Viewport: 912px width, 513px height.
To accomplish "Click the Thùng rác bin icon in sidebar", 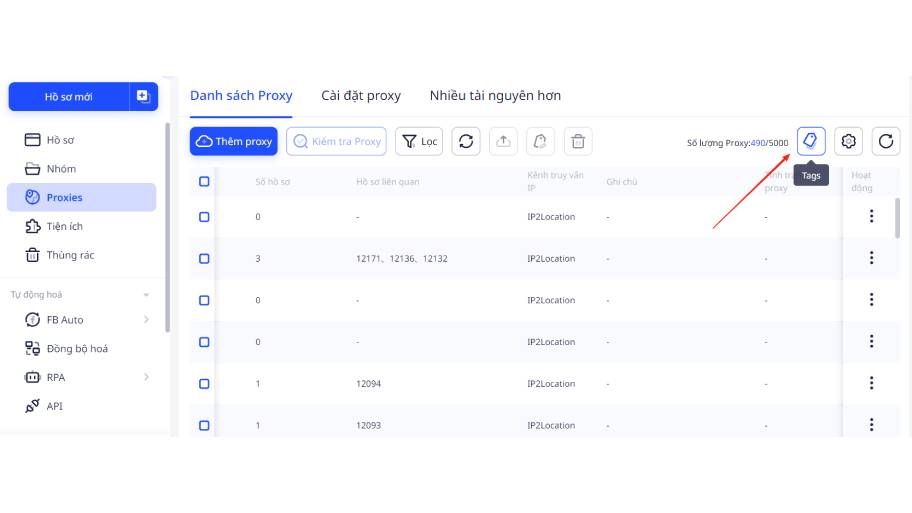I will point(33,255).
